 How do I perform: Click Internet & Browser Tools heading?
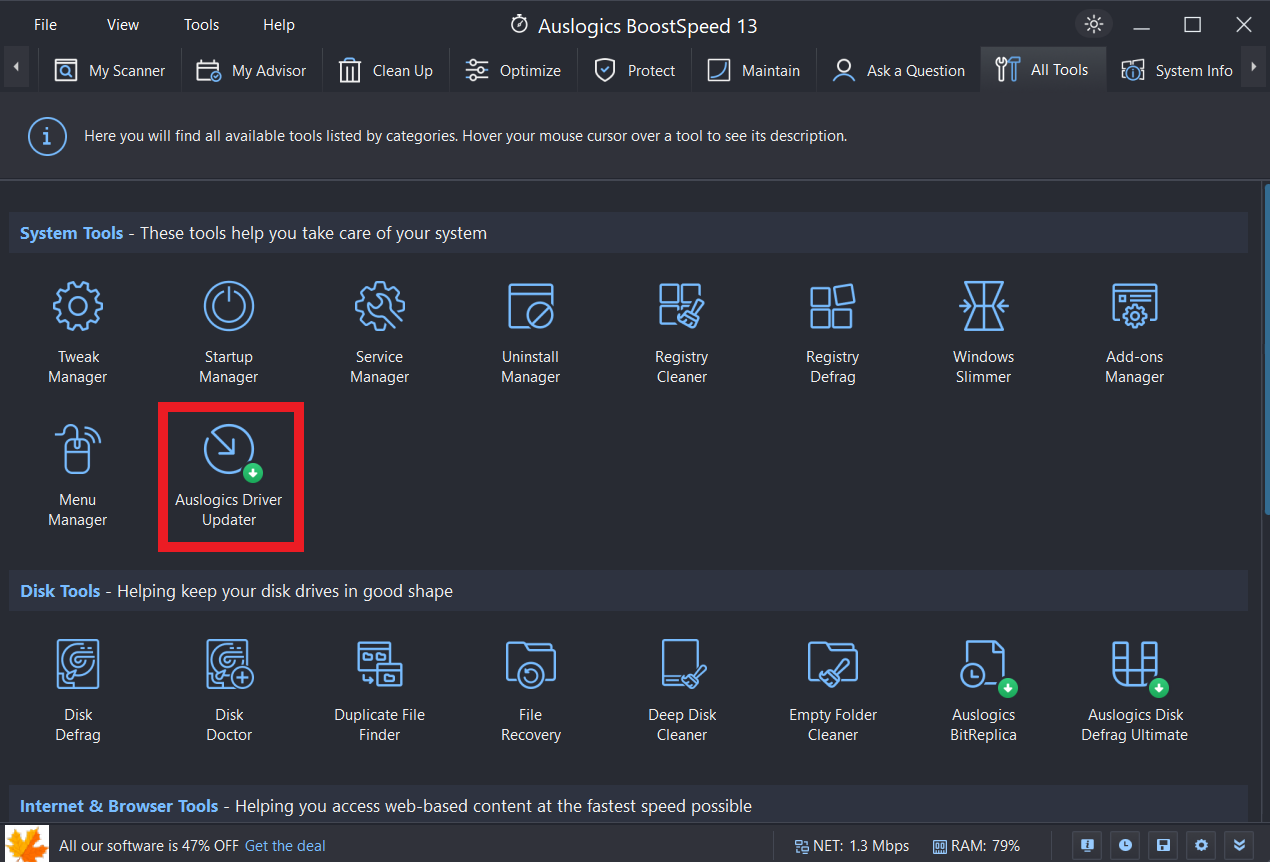coord(119,806)
